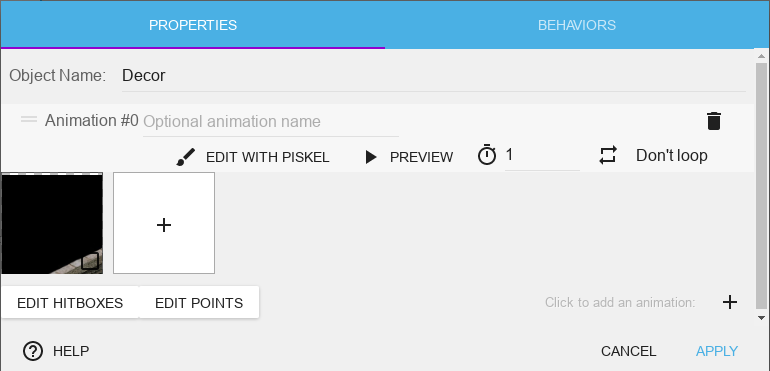Select the Properties tab
Viewport: 770px width, 371px height.
coord(193,25)
